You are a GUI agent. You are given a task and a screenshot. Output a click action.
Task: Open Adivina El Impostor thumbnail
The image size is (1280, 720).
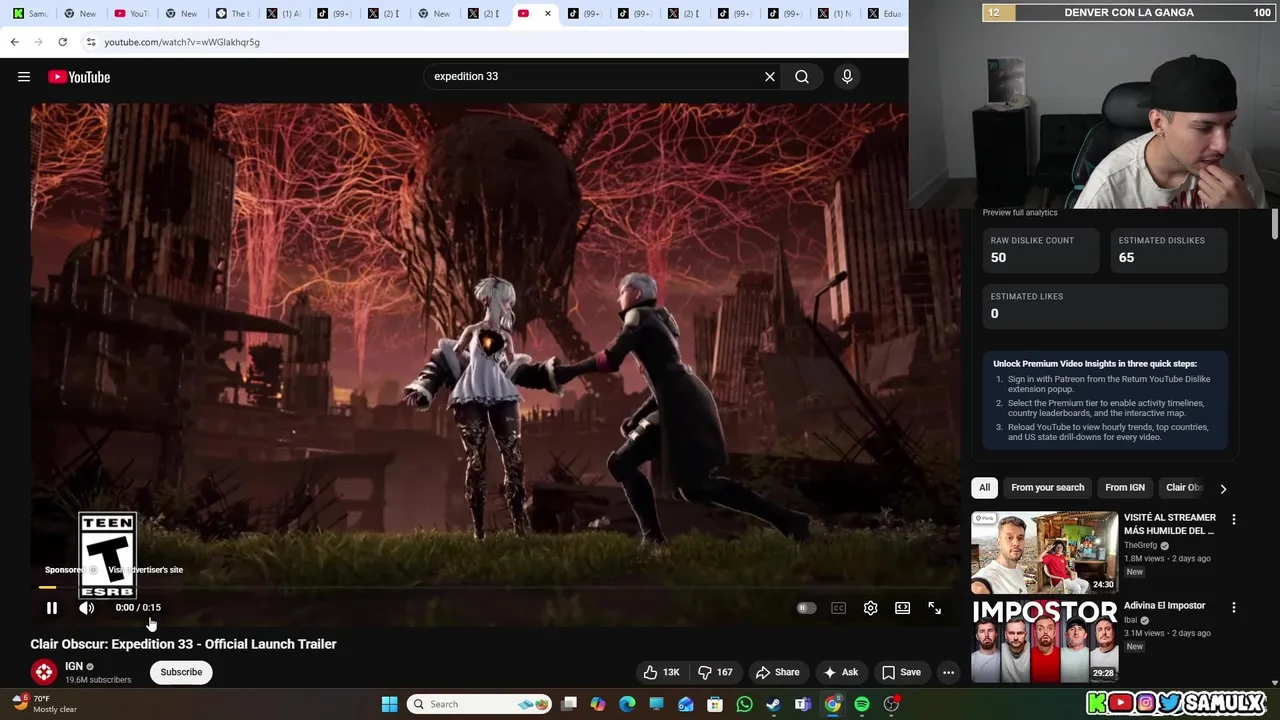point(1044,641)
